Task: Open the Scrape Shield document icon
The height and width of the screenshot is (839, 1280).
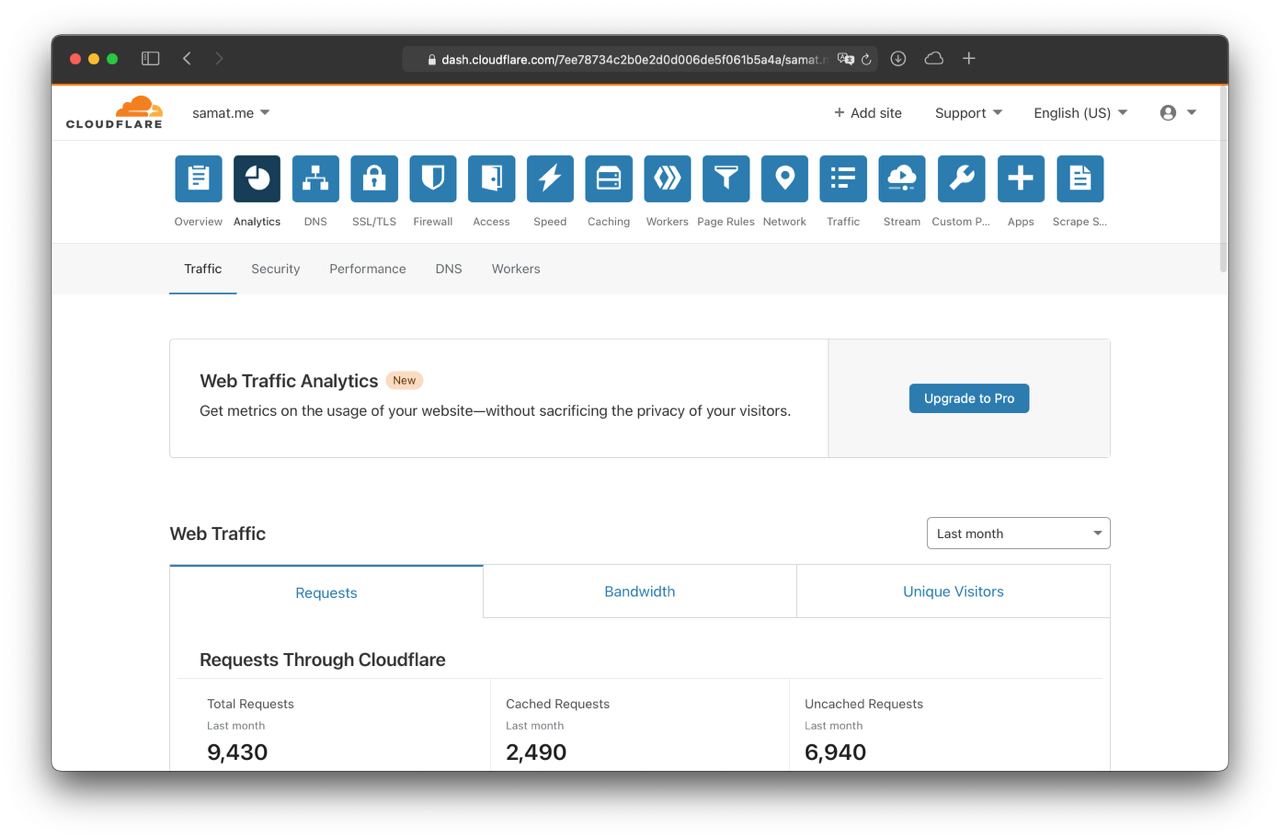Action: point(1080,179)
